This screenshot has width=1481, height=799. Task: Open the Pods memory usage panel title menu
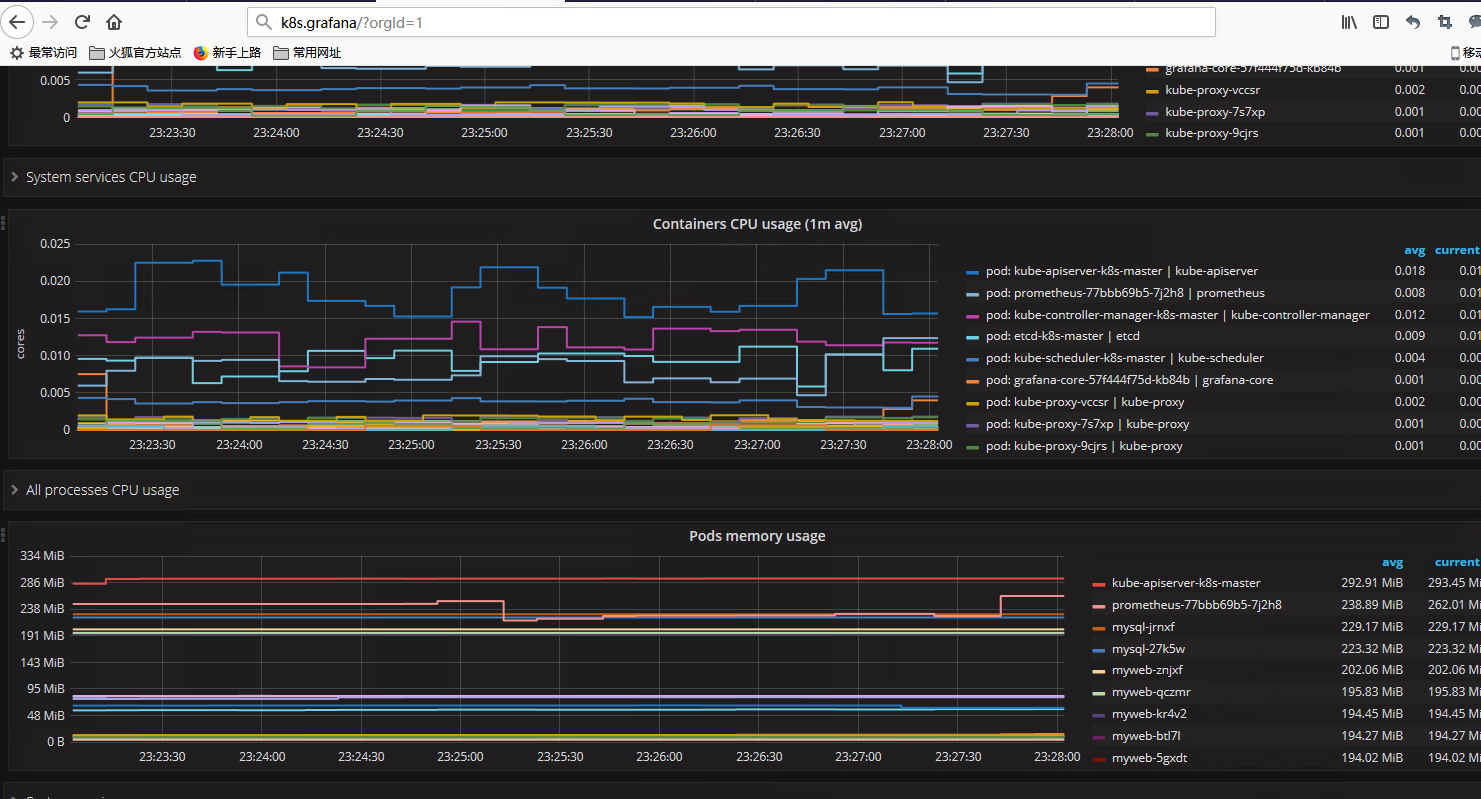(x=757, y=536)
